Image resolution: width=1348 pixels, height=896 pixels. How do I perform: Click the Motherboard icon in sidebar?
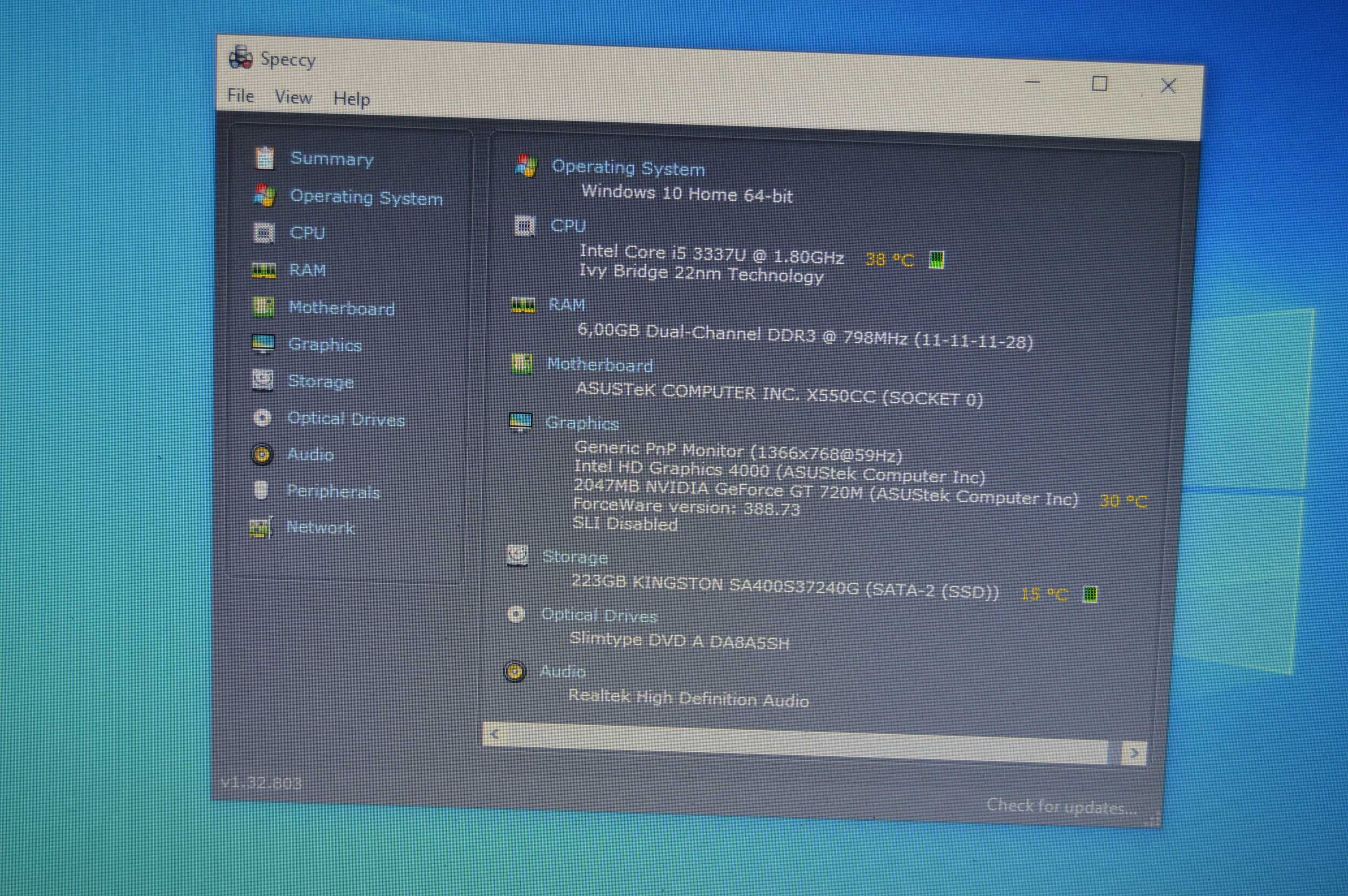click(263, 307)
